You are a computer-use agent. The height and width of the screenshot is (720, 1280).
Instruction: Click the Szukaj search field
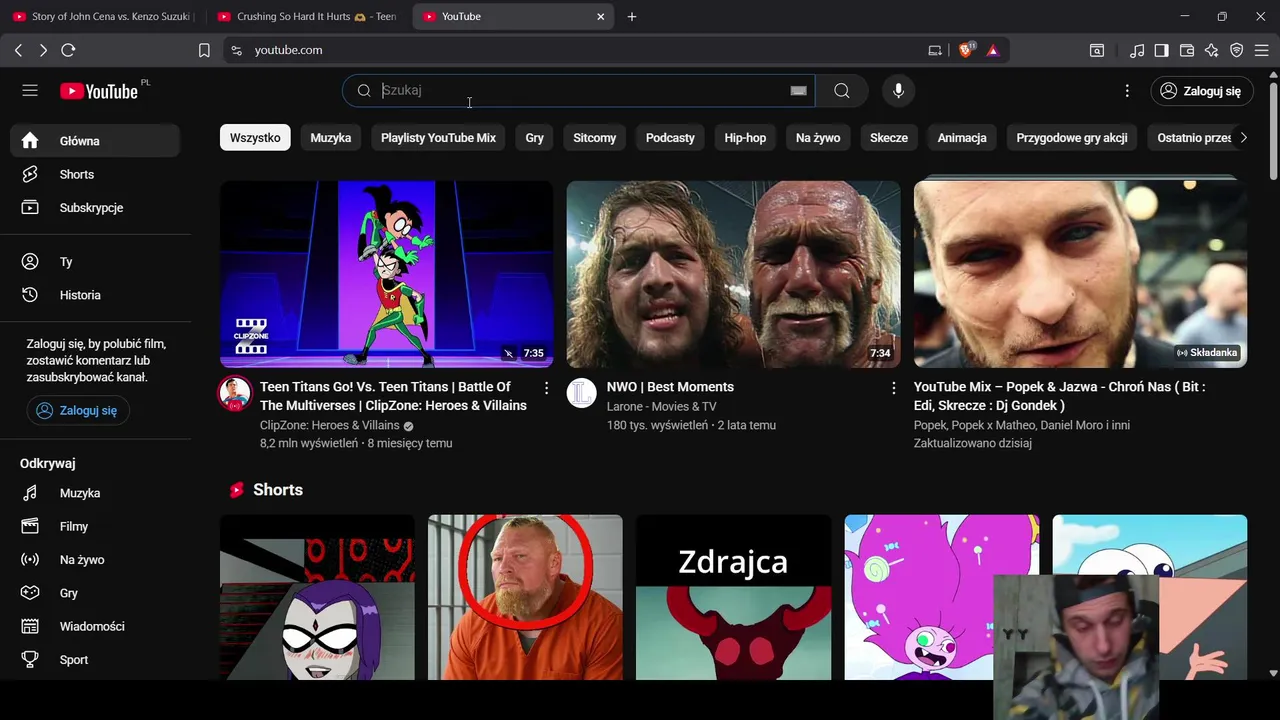coord(580,91)
